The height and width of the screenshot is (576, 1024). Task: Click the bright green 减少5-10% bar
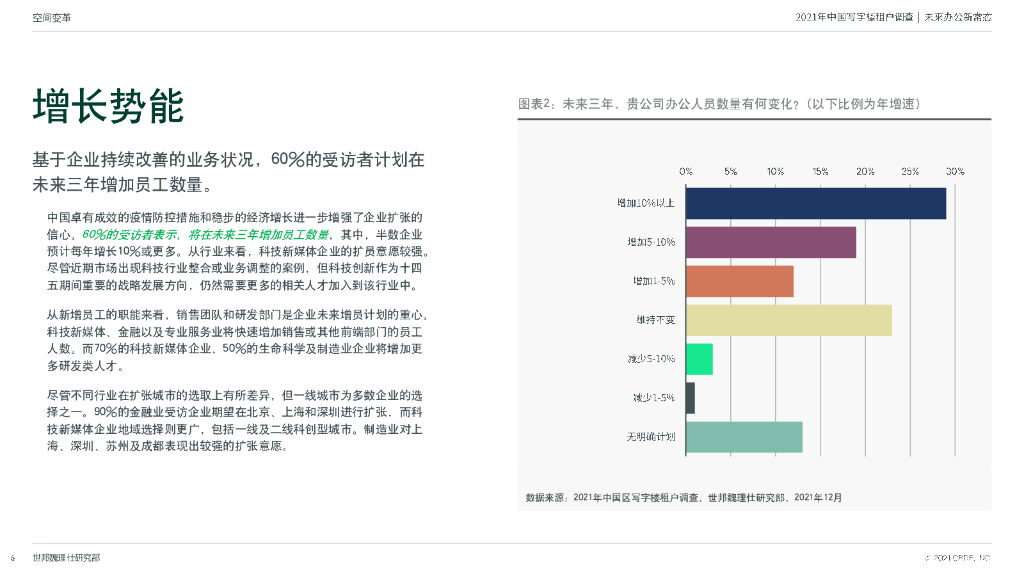coord(699,359)
